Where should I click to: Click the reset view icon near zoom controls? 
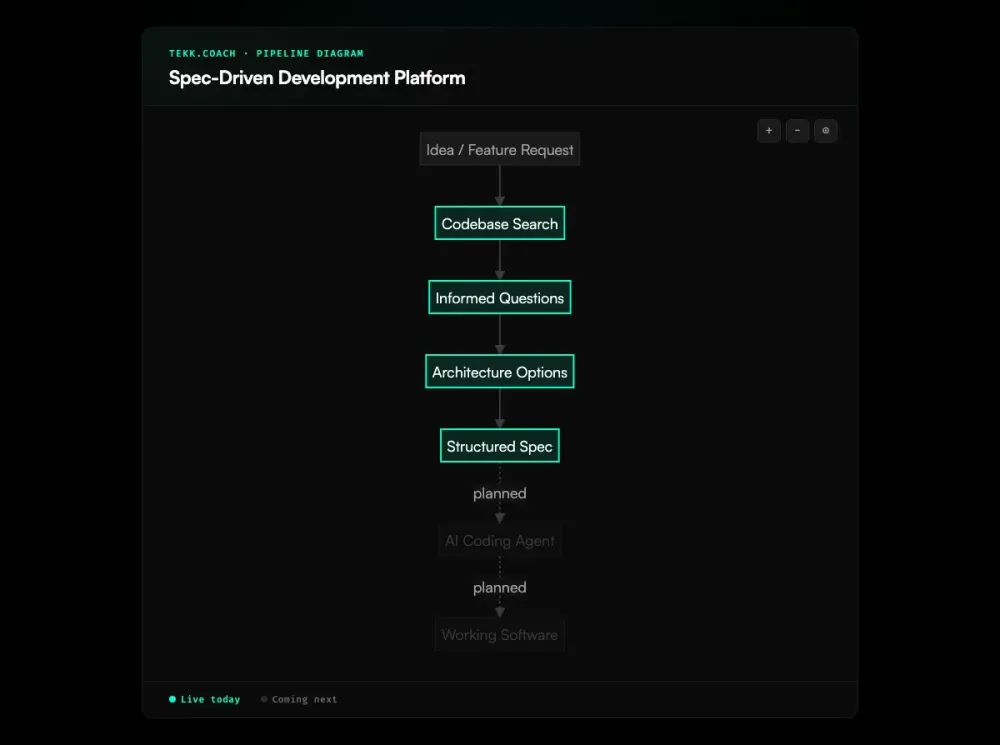click(826, 131)
